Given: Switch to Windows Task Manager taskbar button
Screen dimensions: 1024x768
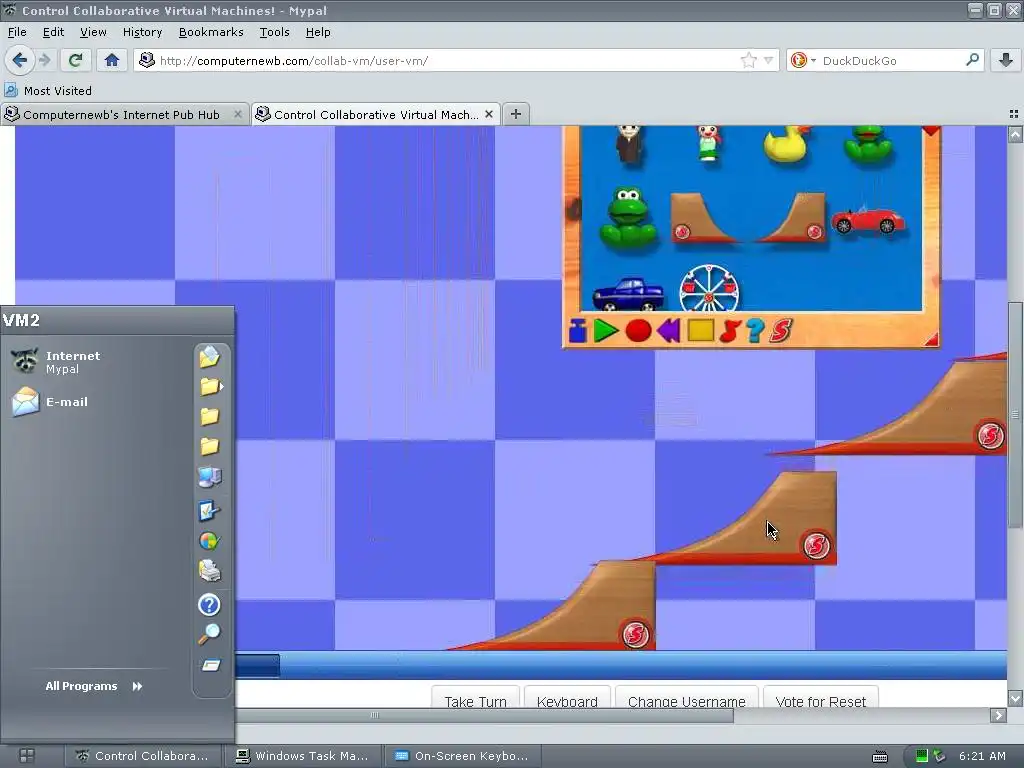Looking at the screenshot, I should coord(303,756).
